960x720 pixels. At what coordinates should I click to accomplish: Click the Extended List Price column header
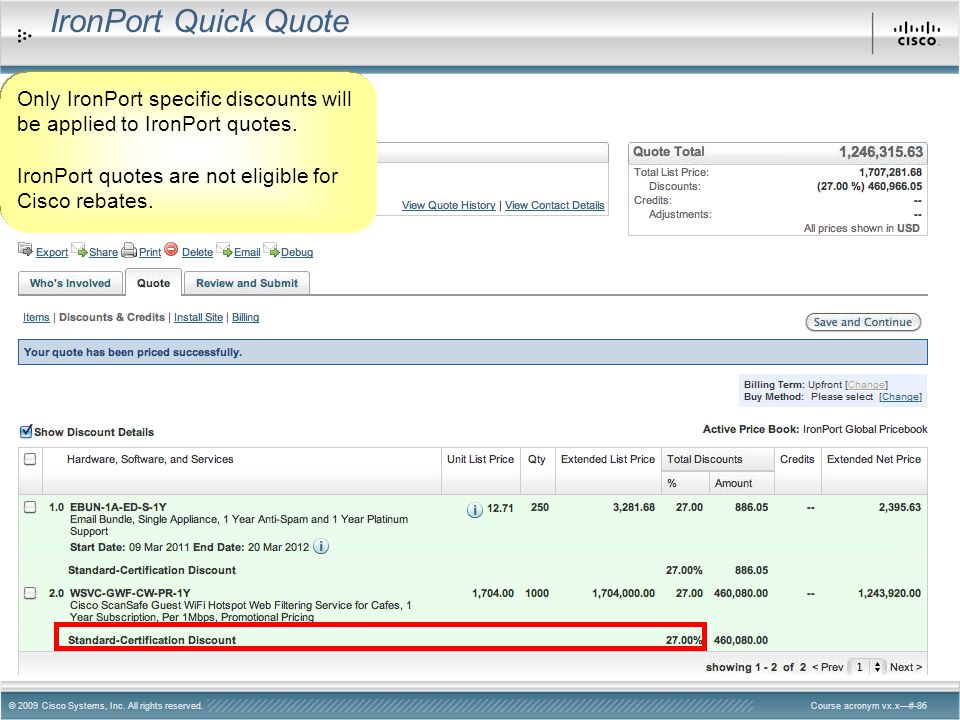pyautogui.click(x=608, y=459)
